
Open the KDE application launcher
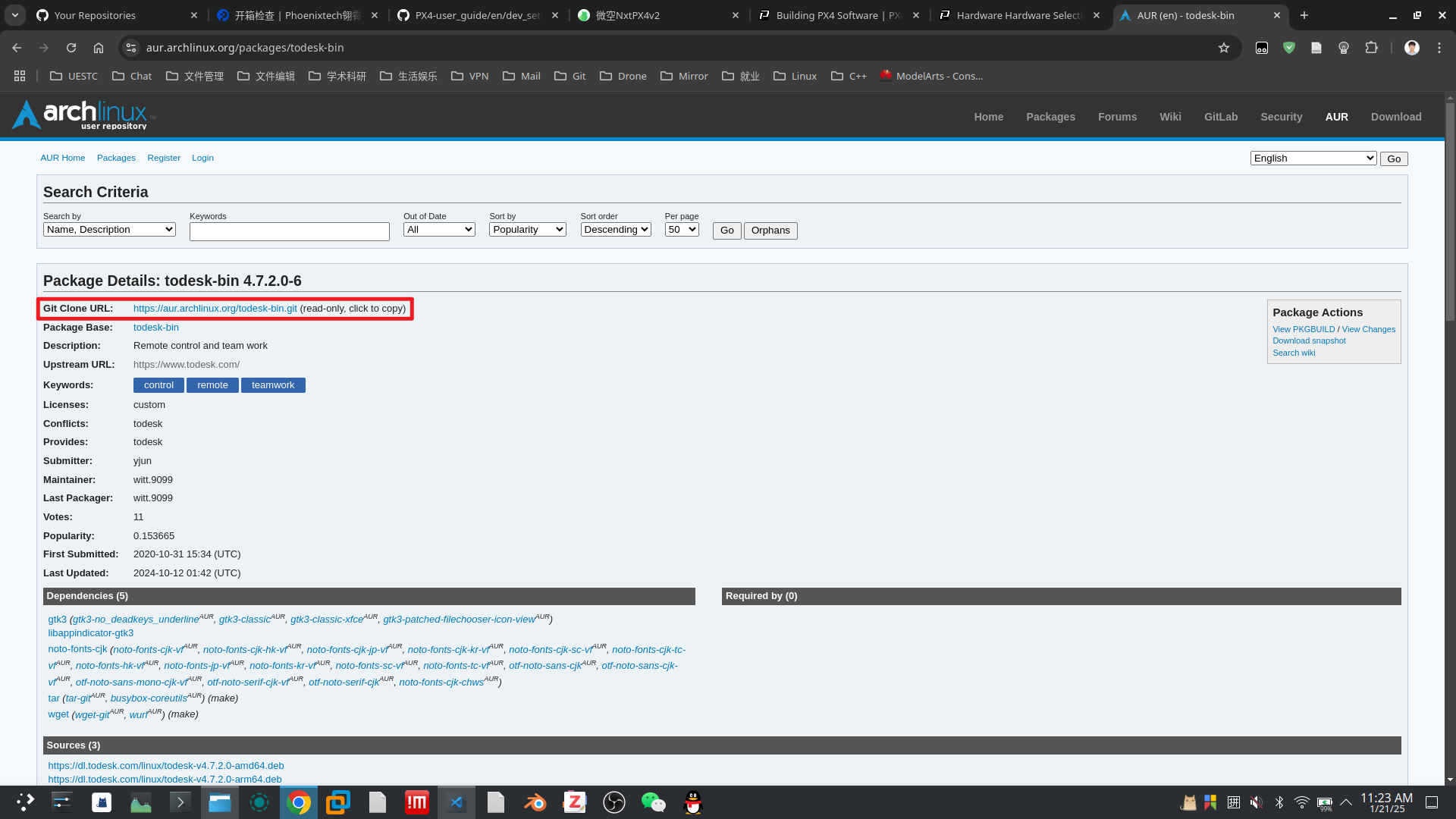[25, 802]
